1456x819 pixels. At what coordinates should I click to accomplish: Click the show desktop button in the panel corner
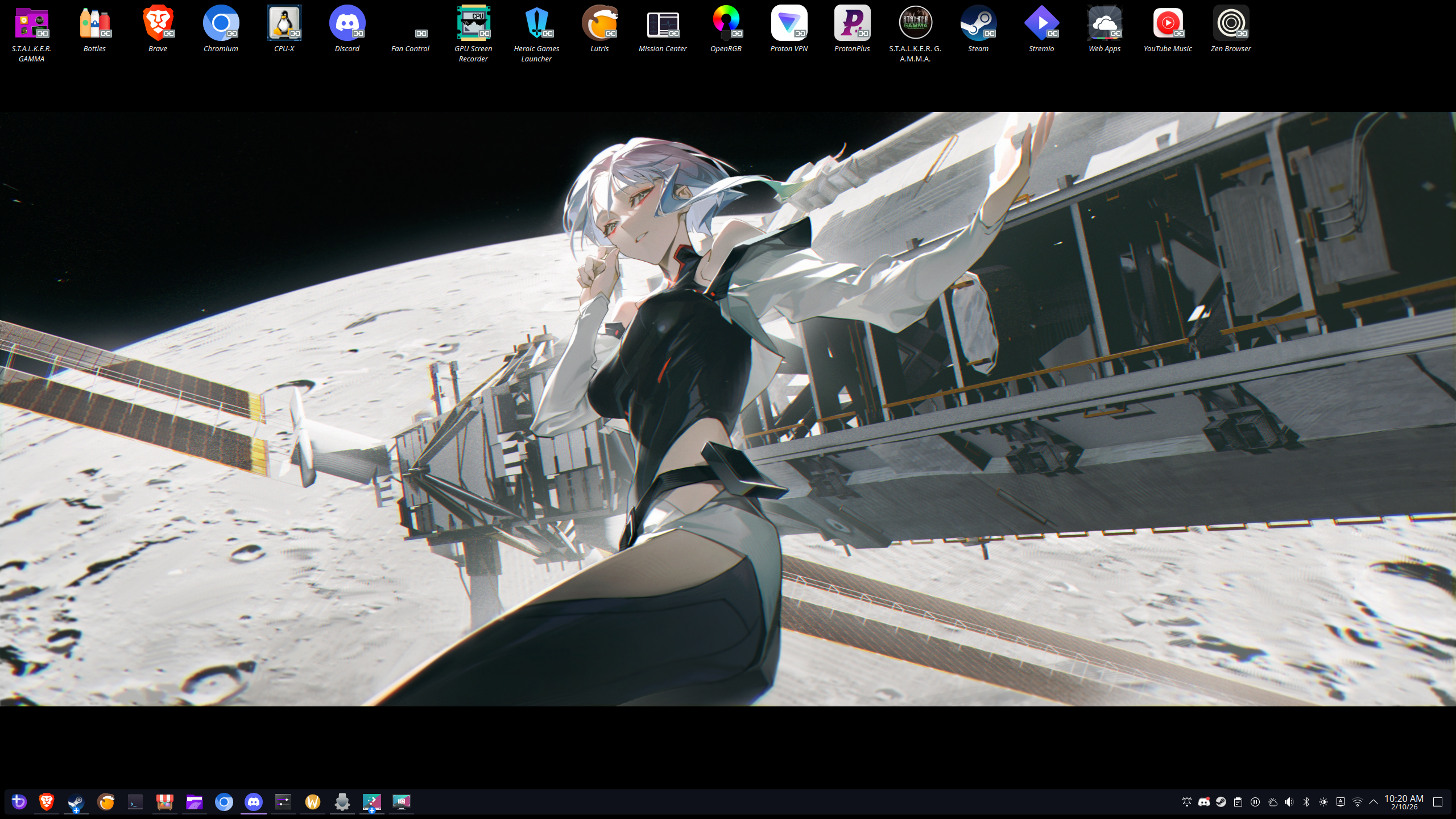click(1438, 802)
